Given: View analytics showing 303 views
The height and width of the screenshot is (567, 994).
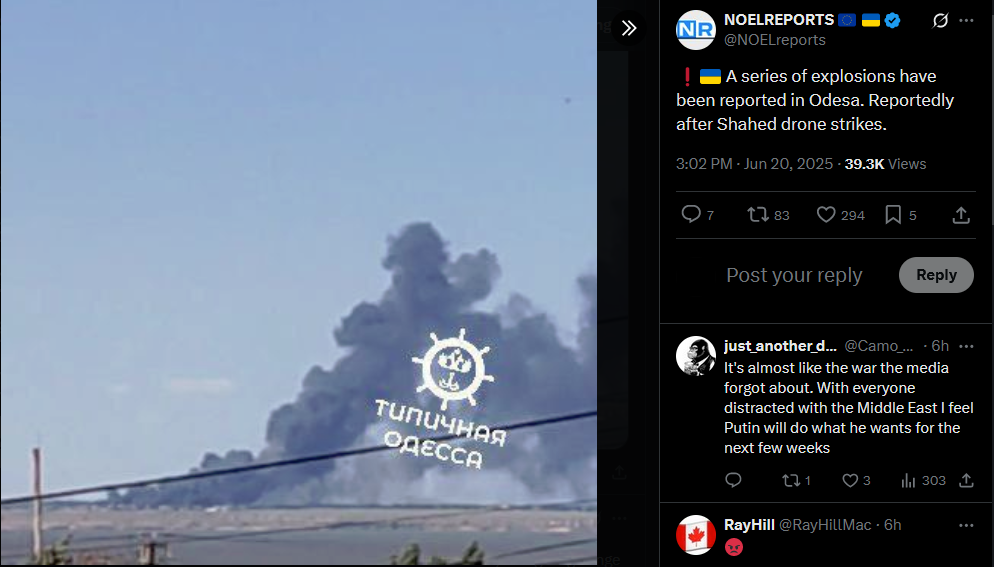Looking at the screenshot, I should [923, 481].
